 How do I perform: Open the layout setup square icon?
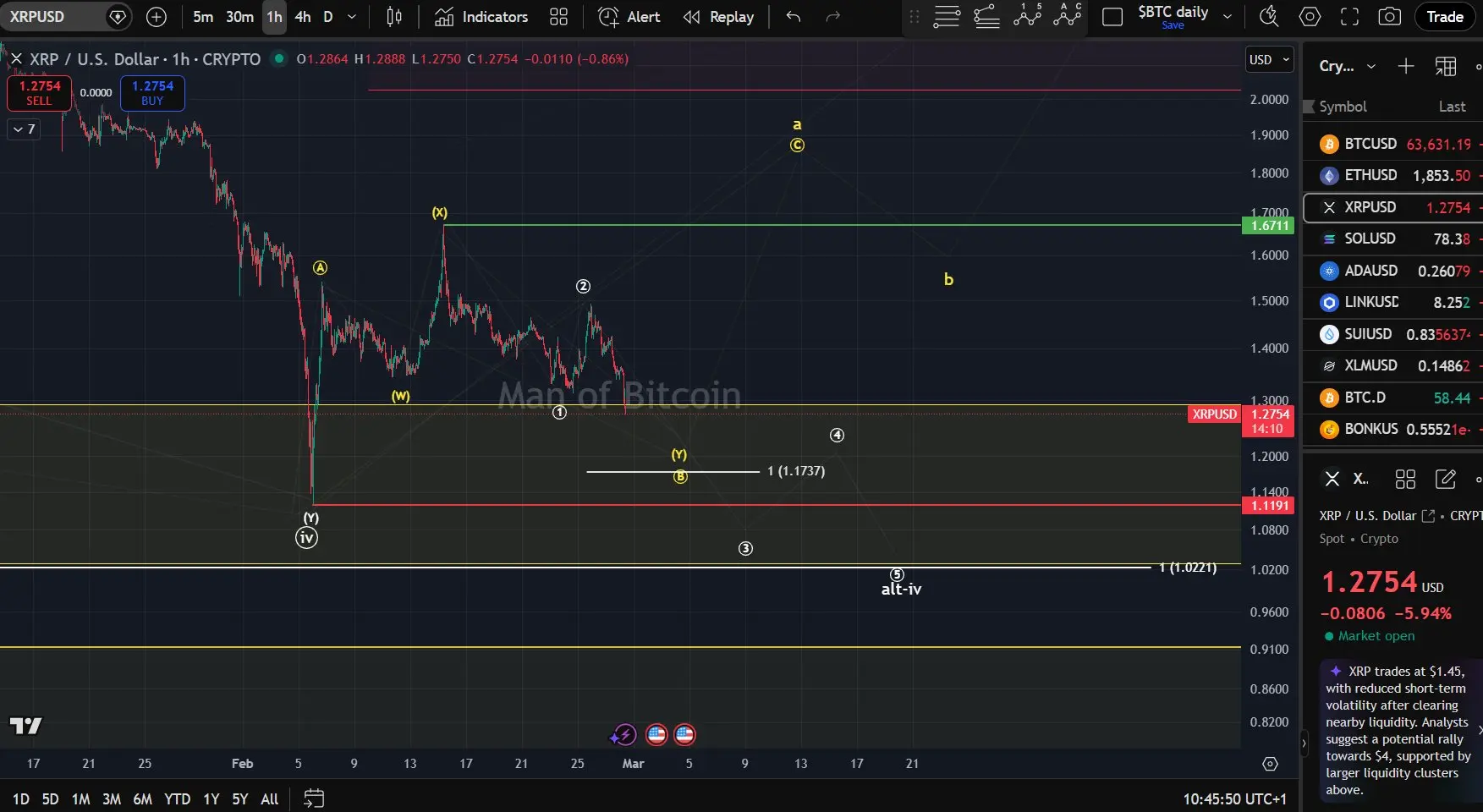click(1112, 17)
